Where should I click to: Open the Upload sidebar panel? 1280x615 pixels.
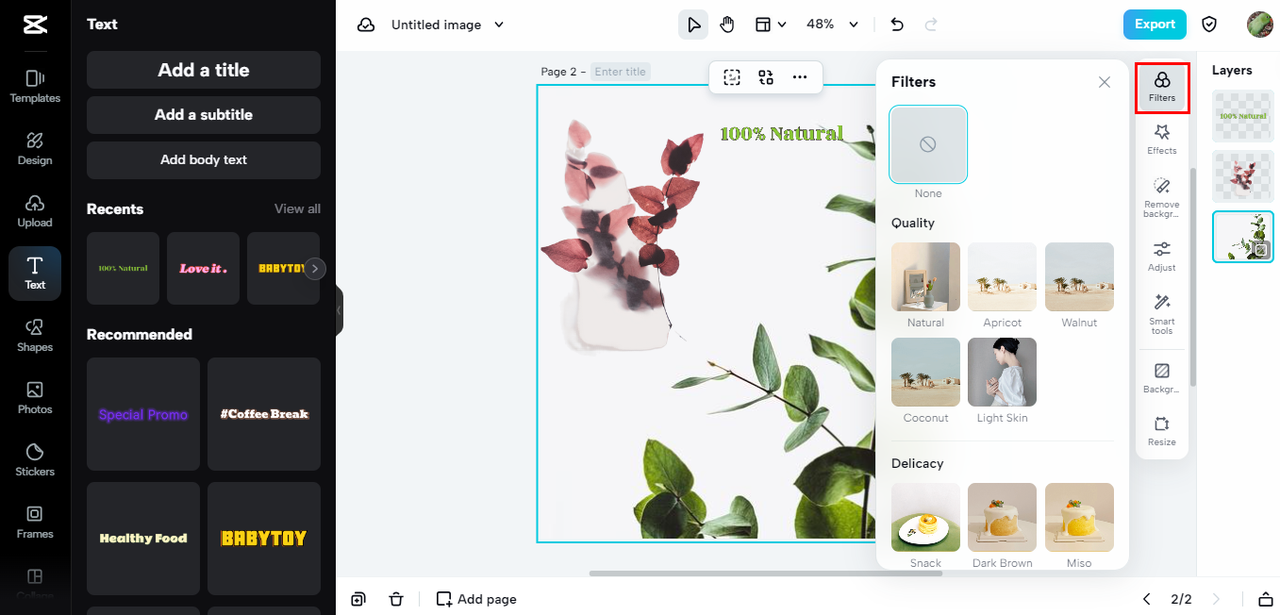(35, 211)
